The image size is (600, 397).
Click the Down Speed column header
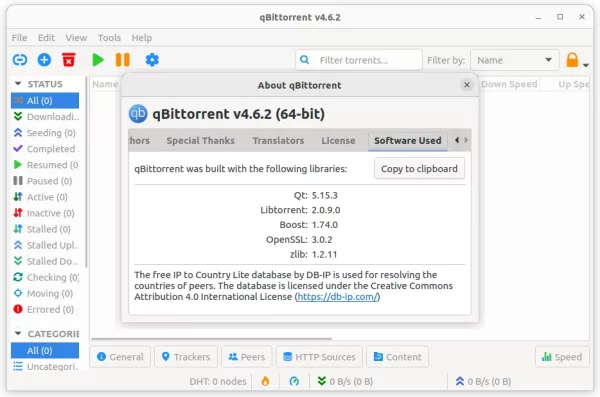509,84
